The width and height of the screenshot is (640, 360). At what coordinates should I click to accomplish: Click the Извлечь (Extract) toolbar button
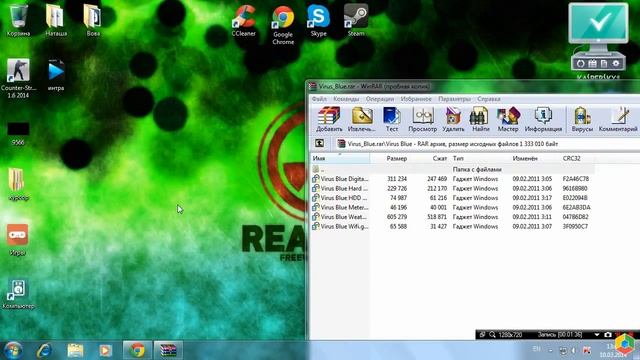(362, 119)
